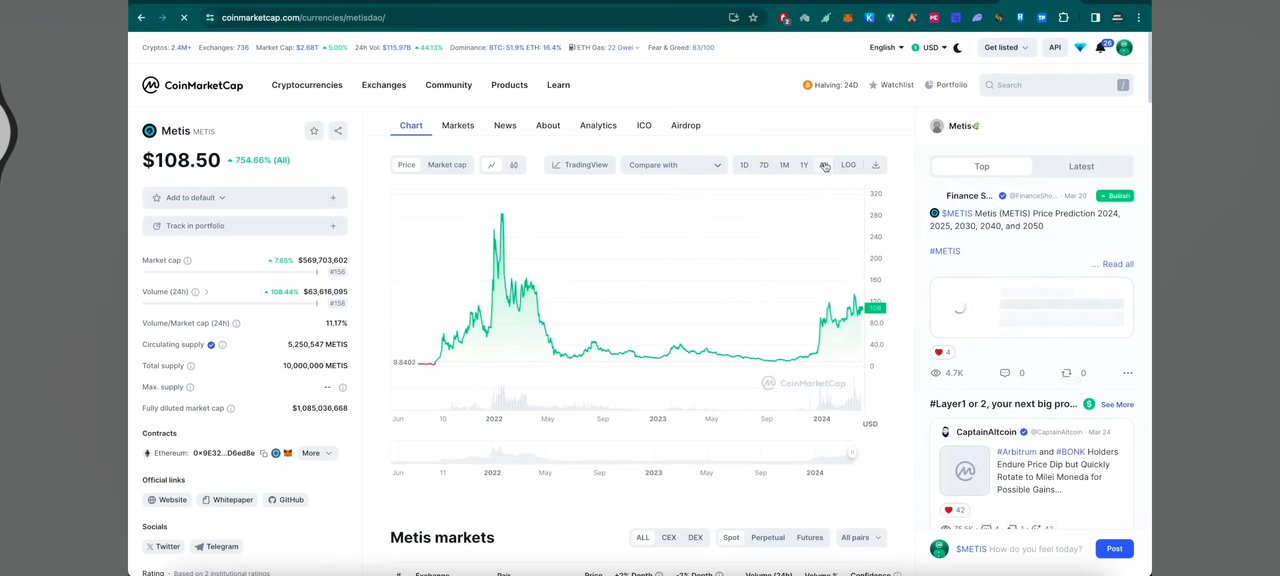Switch to candlestick chart style

[514, 165]
